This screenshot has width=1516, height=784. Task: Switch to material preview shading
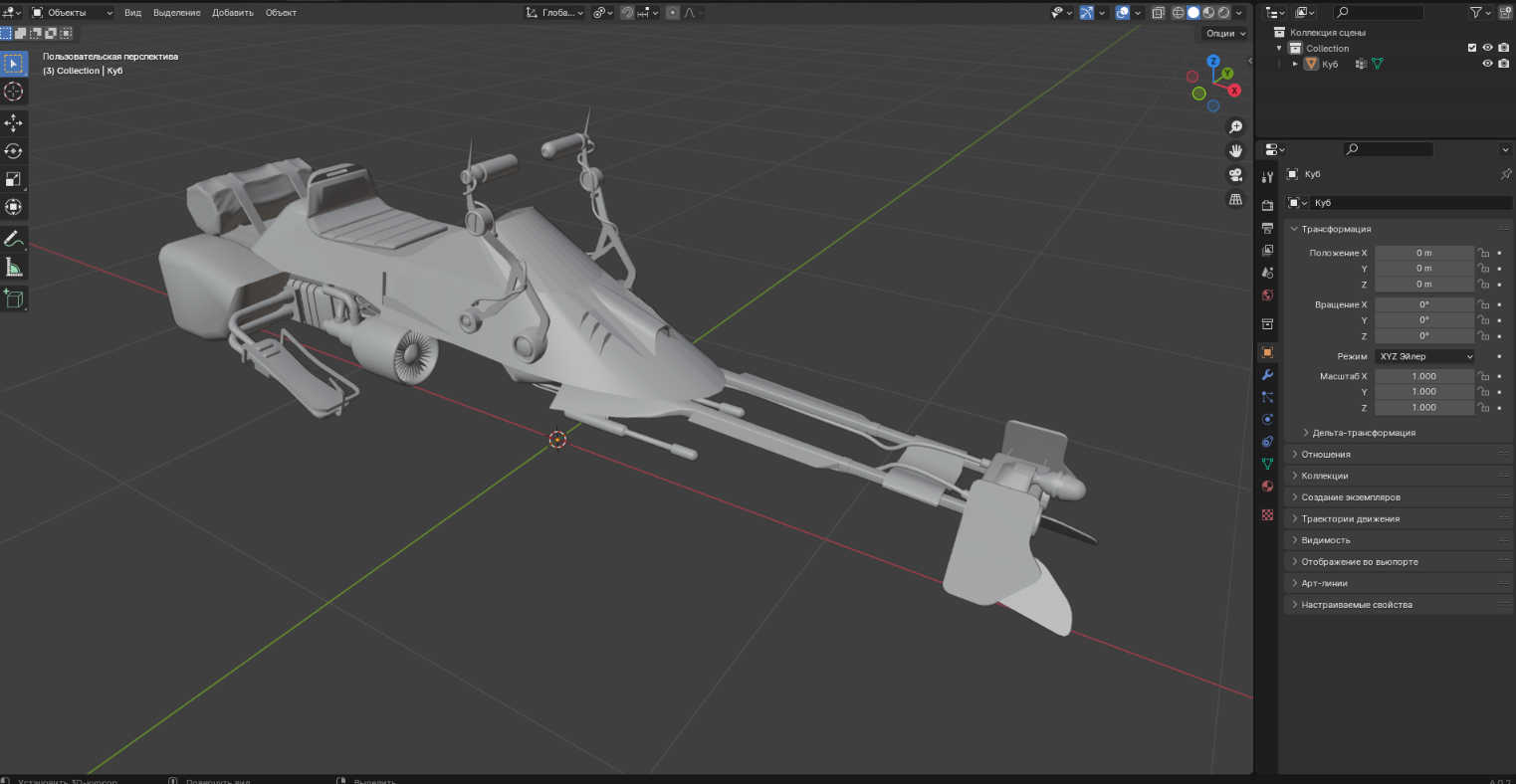click(1208, 13)
